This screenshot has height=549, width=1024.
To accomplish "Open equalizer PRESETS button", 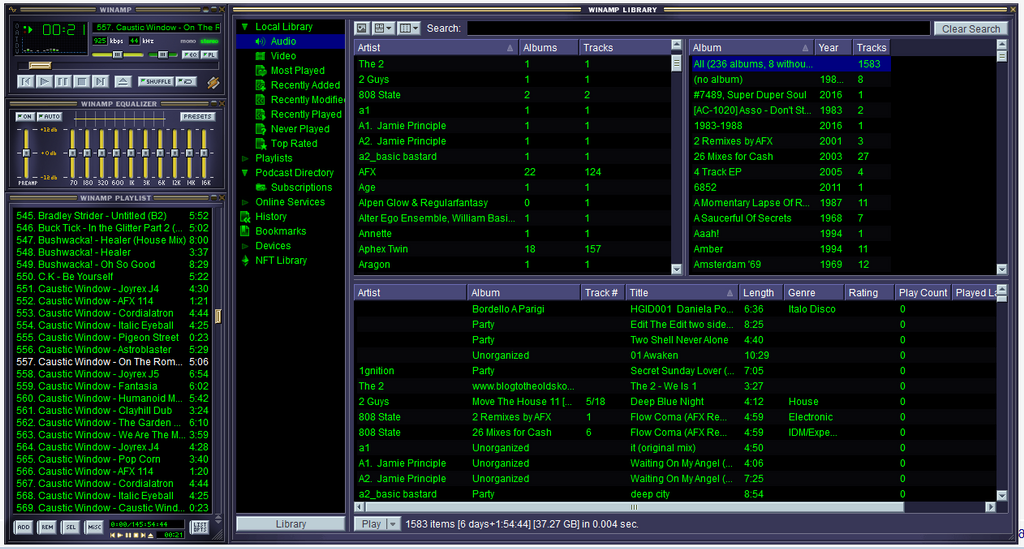I will [197, 117].
